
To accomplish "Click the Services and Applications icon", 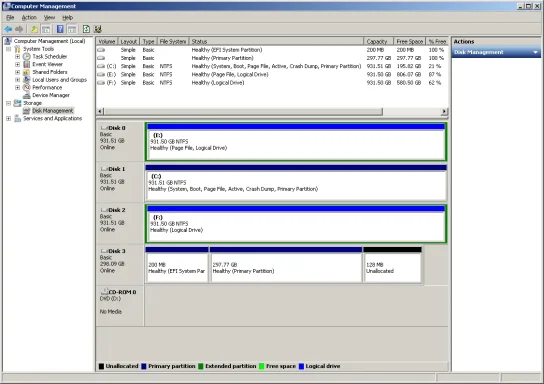I will 17,119.
